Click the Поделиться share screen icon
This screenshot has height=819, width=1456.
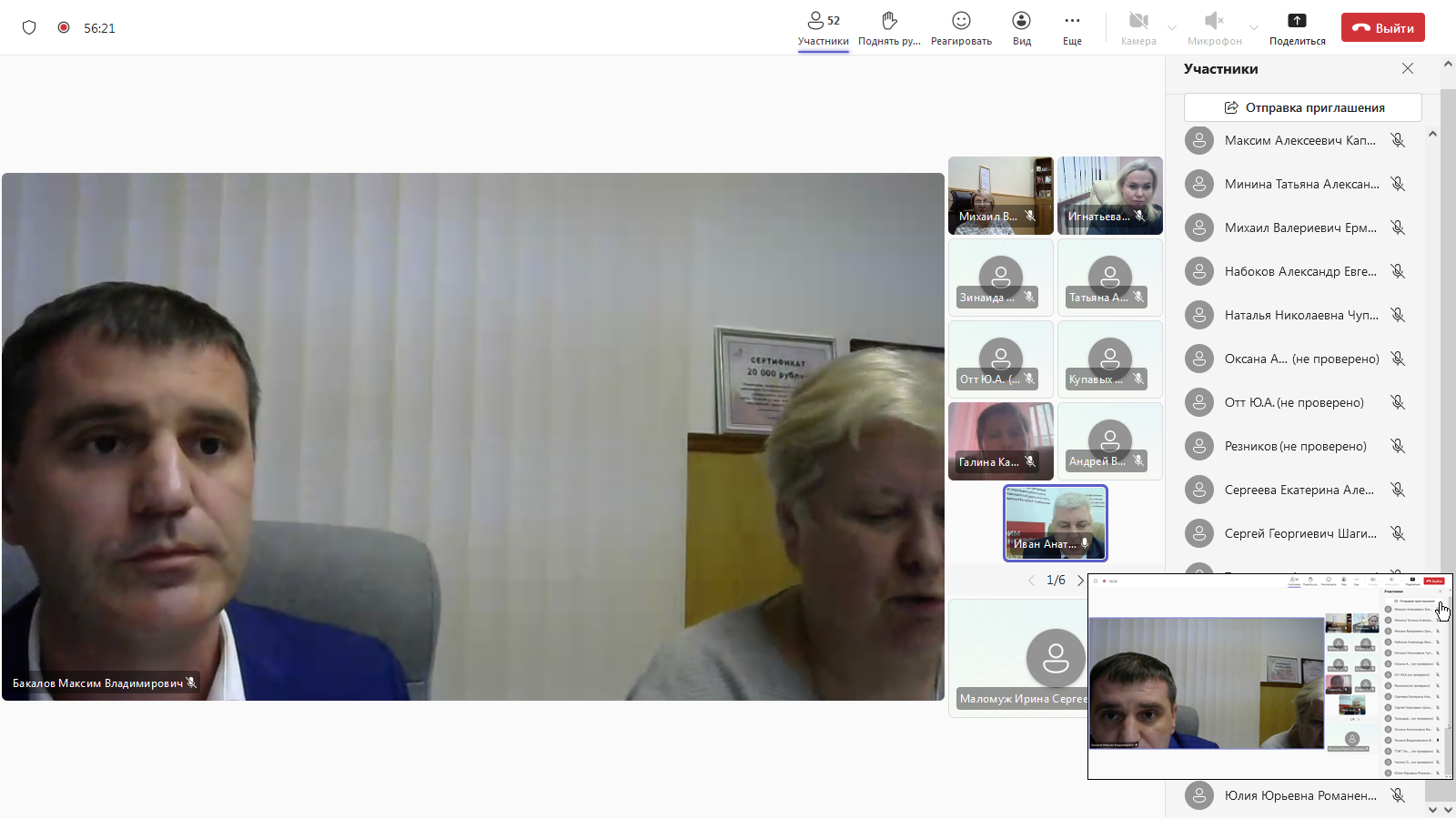1297,21
